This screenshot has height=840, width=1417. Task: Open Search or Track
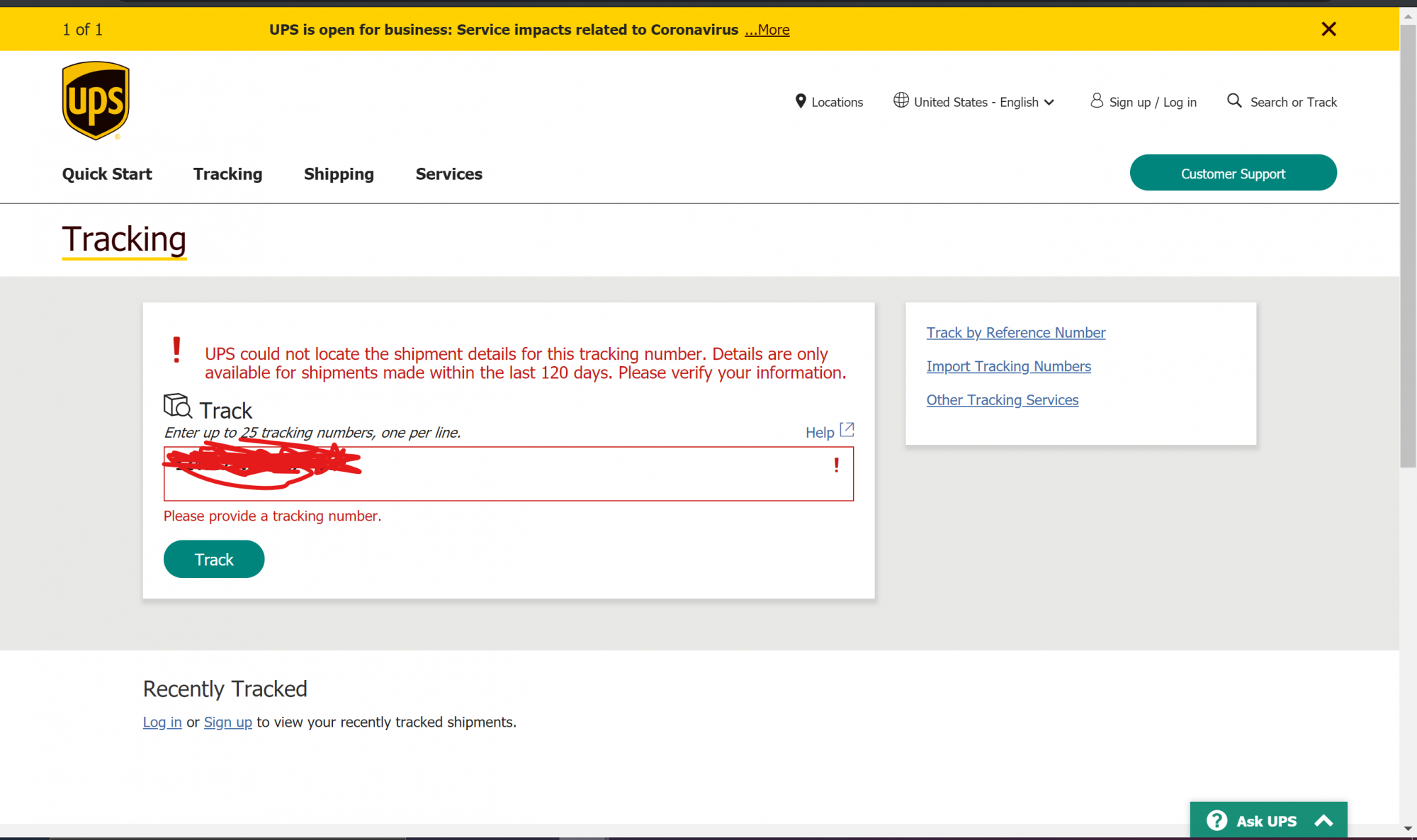[1293, 102]
